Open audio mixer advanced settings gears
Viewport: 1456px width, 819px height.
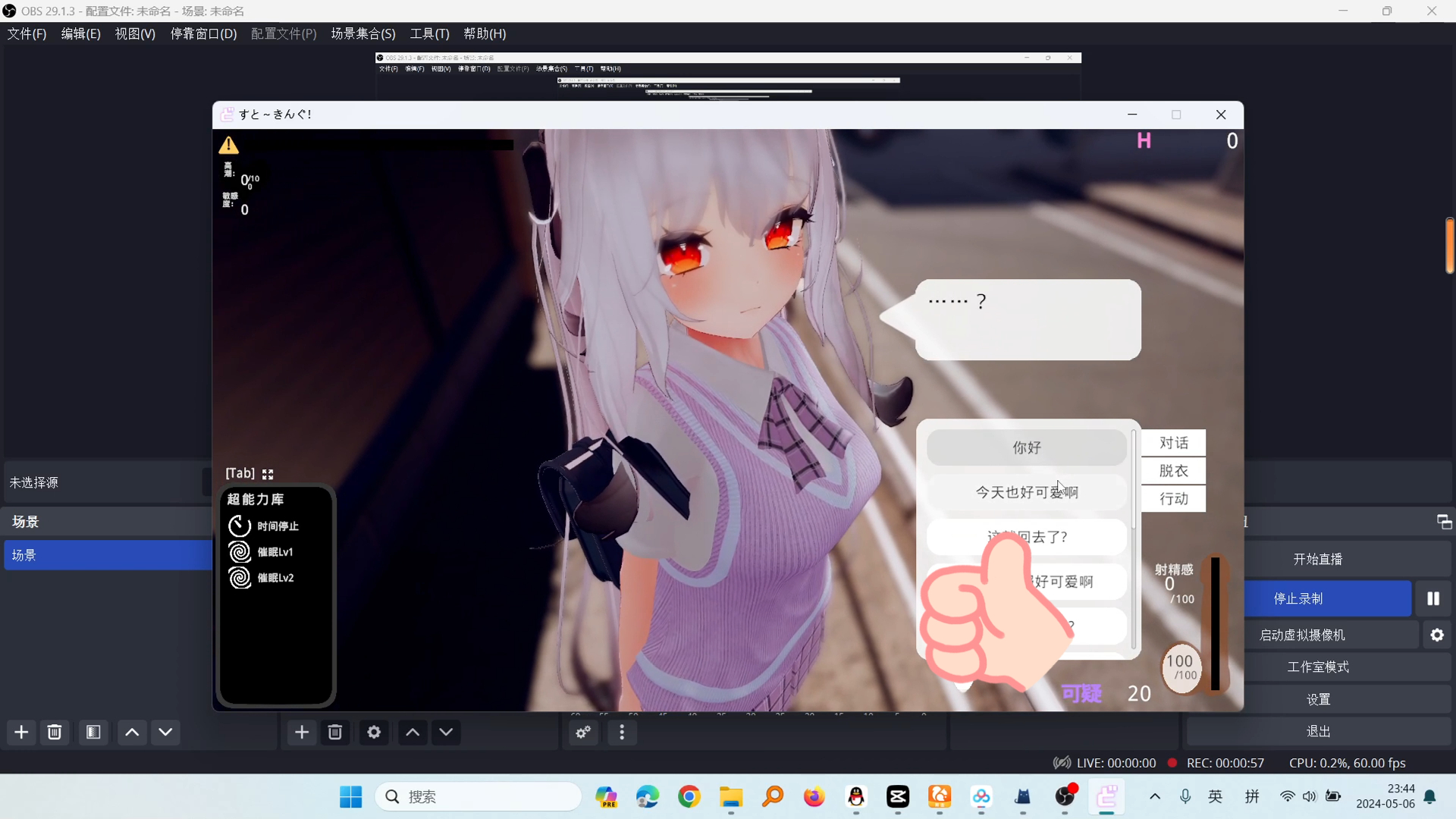pos(583,733)
